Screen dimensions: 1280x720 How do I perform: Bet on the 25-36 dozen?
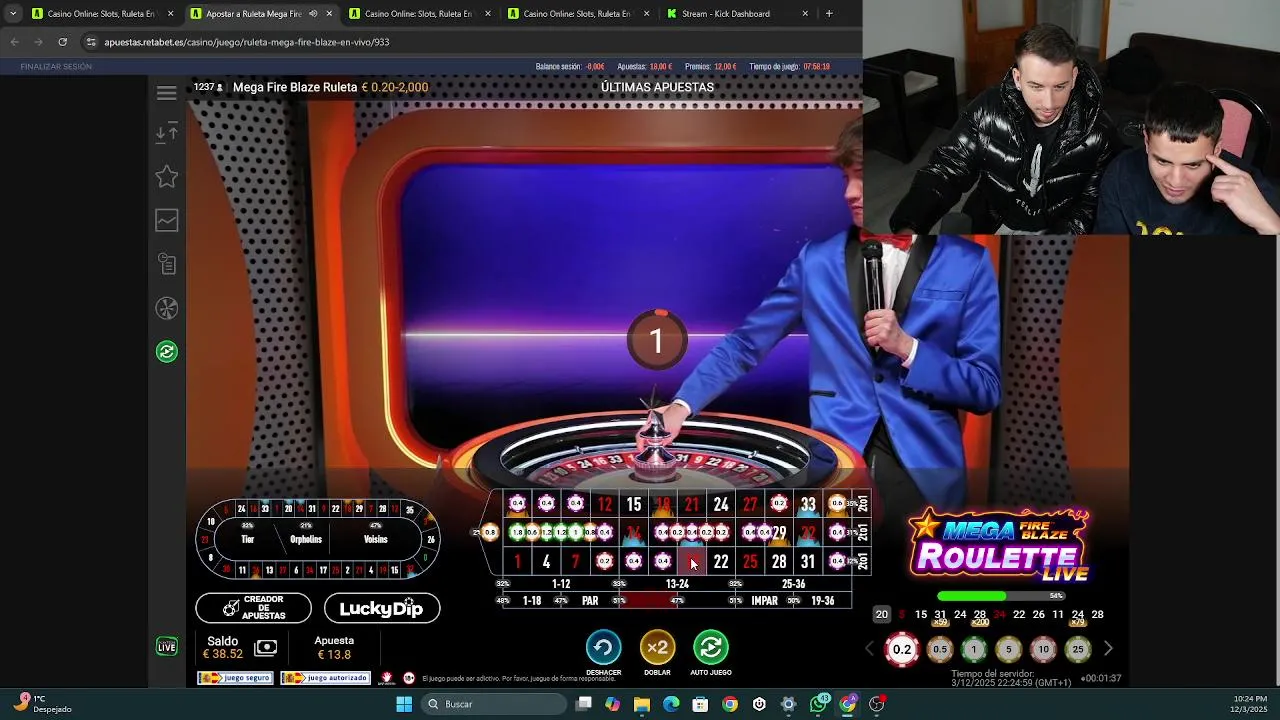pos(793,584)
